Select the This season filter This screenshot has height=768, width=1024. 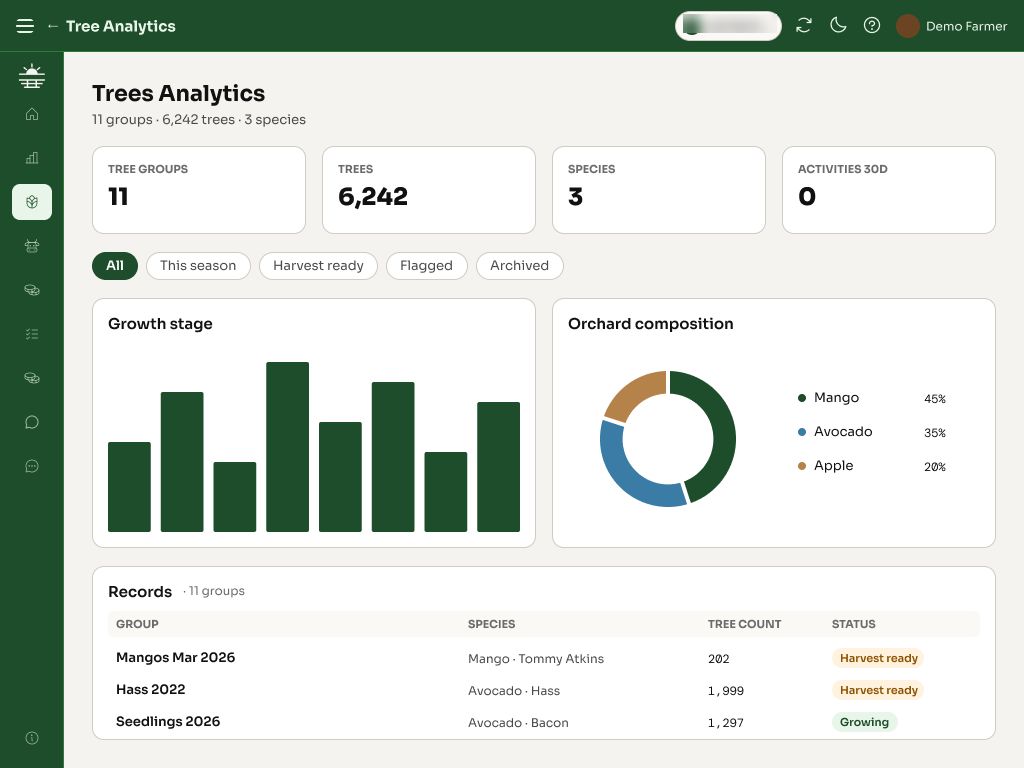point(198,266)
